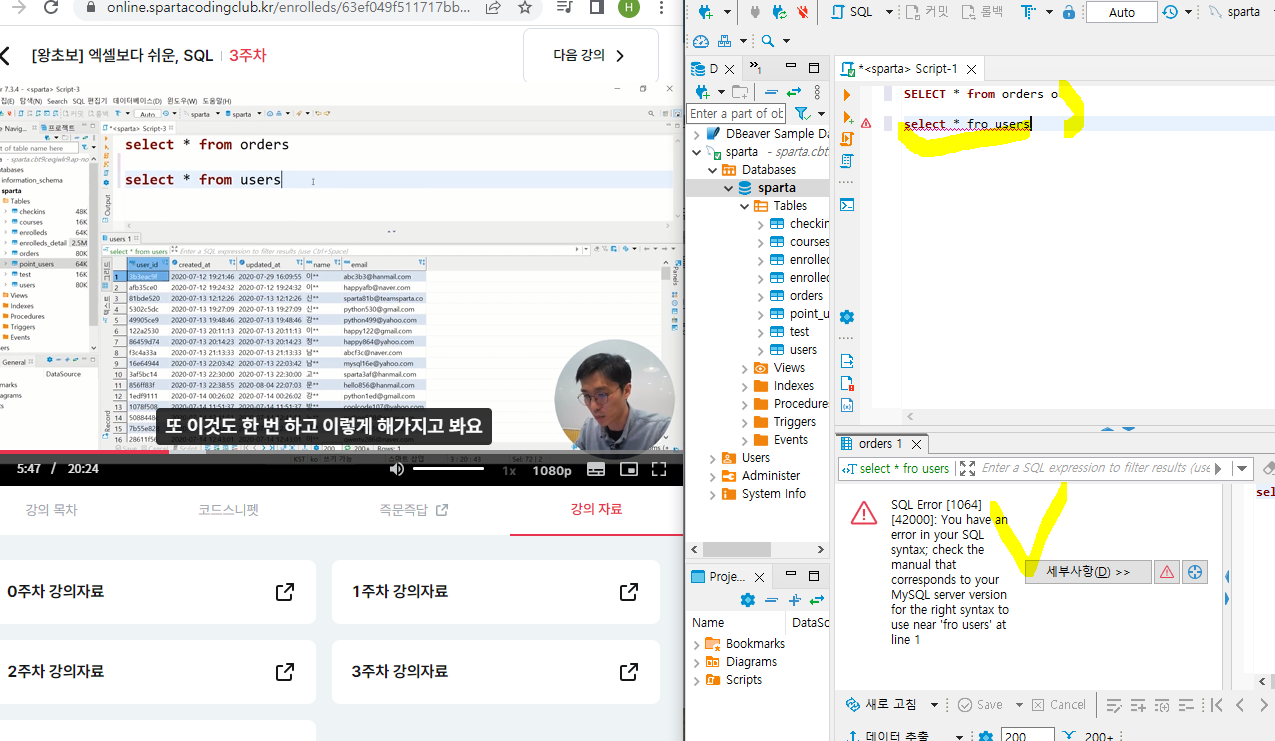The image size is (1275, 741).
Task: Select the users table in navigator
Action: tap(803, 350)
